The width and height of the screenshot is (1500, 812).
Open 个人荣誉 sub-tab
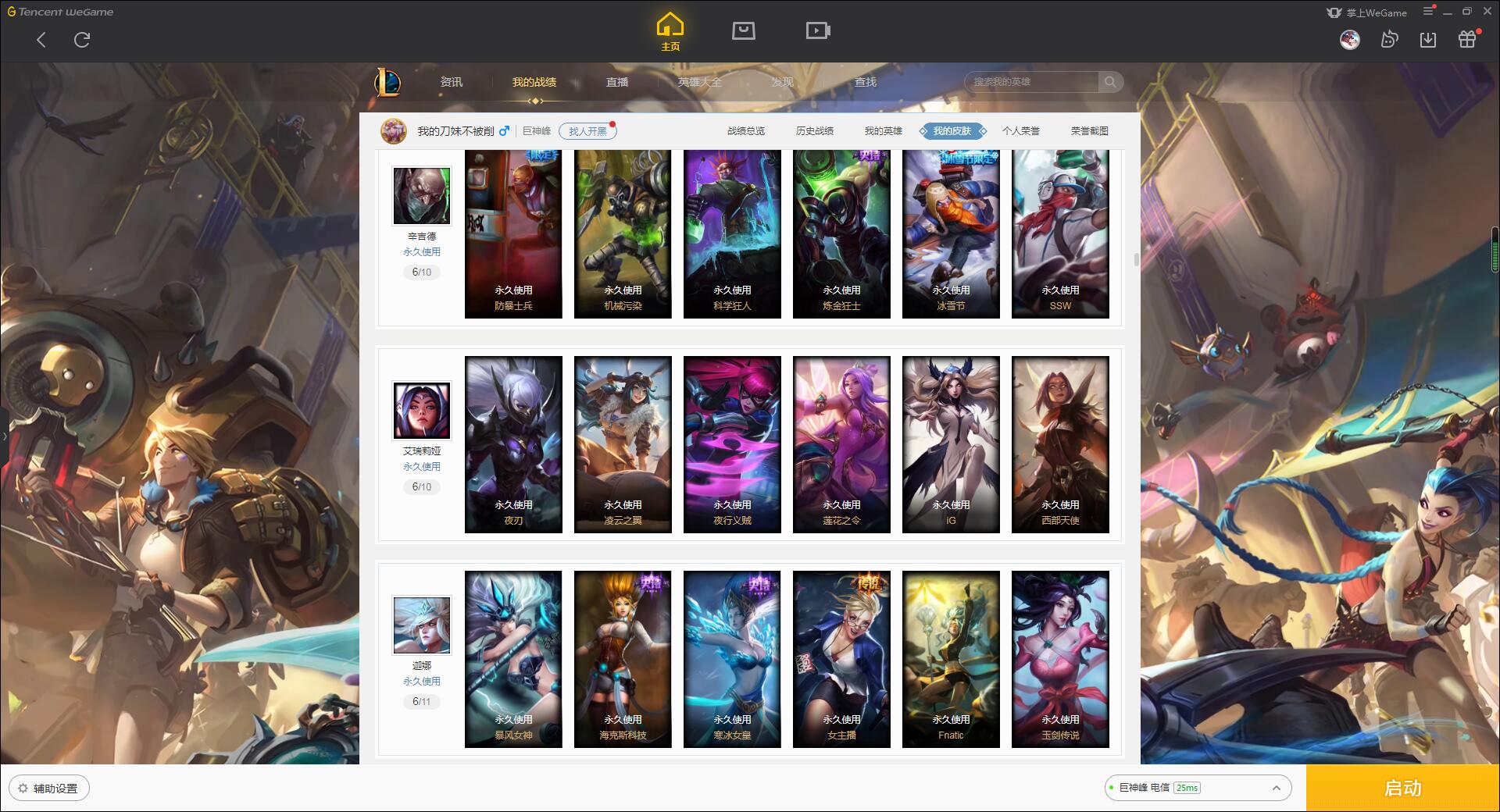point(1021,131)
